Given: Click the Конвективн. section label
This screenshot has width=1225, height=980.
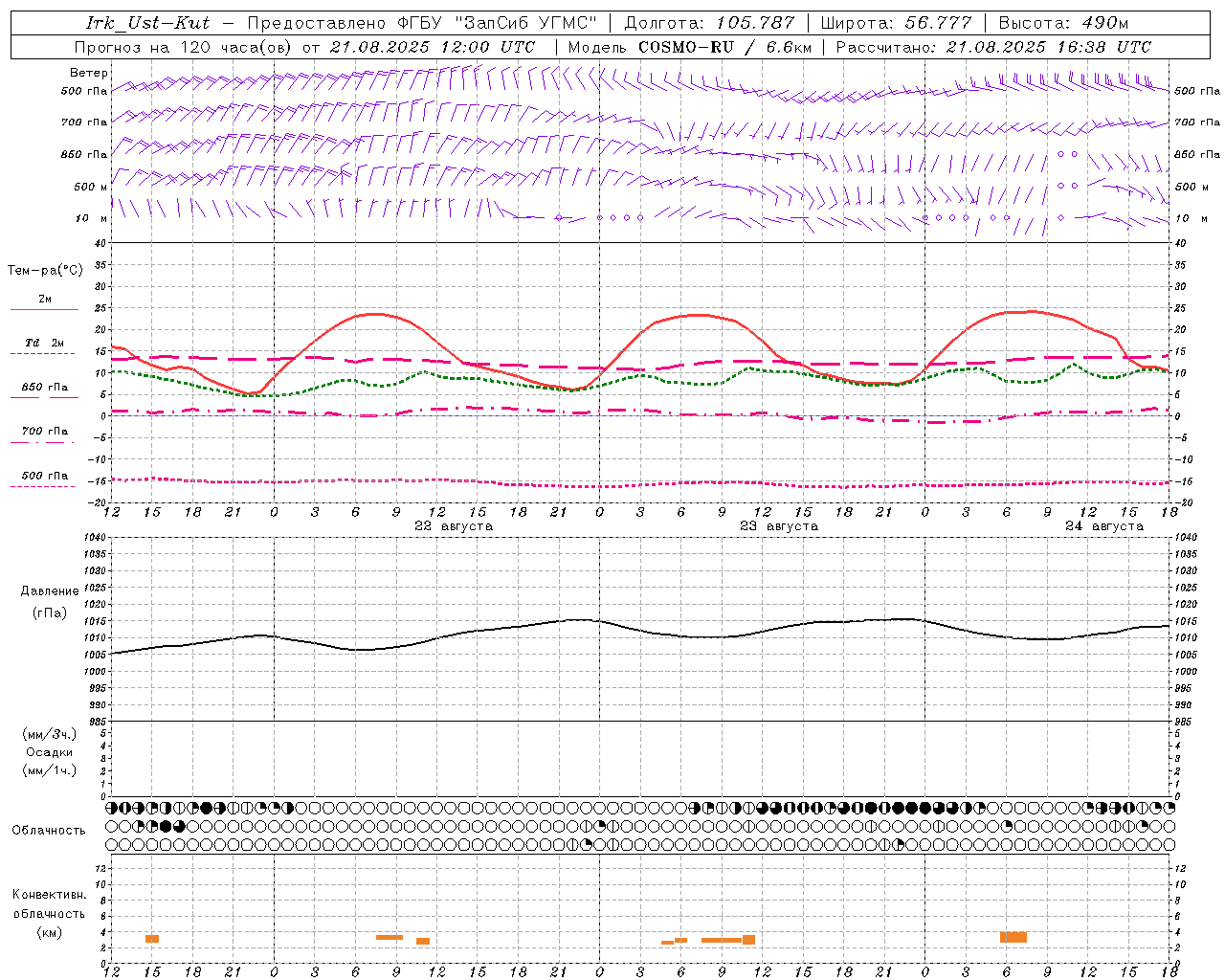Looking at the screenshot, I should 50,895.
